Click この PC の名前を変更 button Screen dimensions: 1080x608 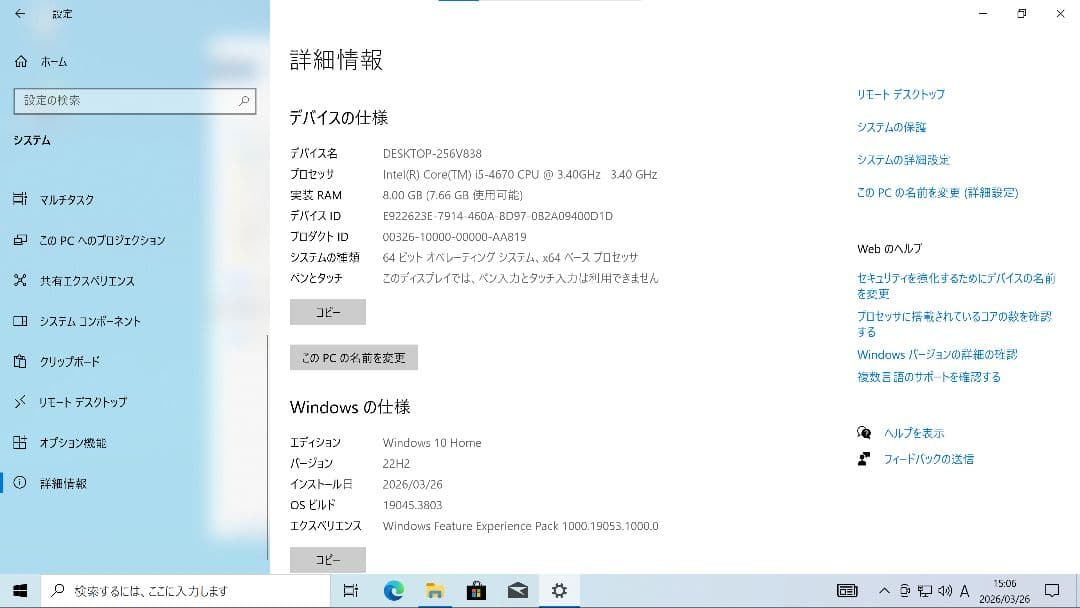[353, 357]
